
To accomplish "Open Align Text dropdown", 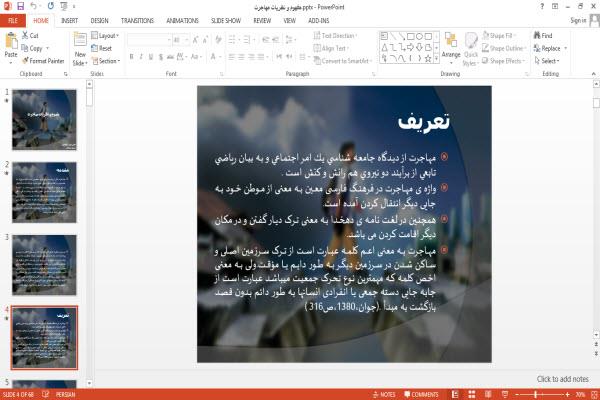I will tap(331, 48).
